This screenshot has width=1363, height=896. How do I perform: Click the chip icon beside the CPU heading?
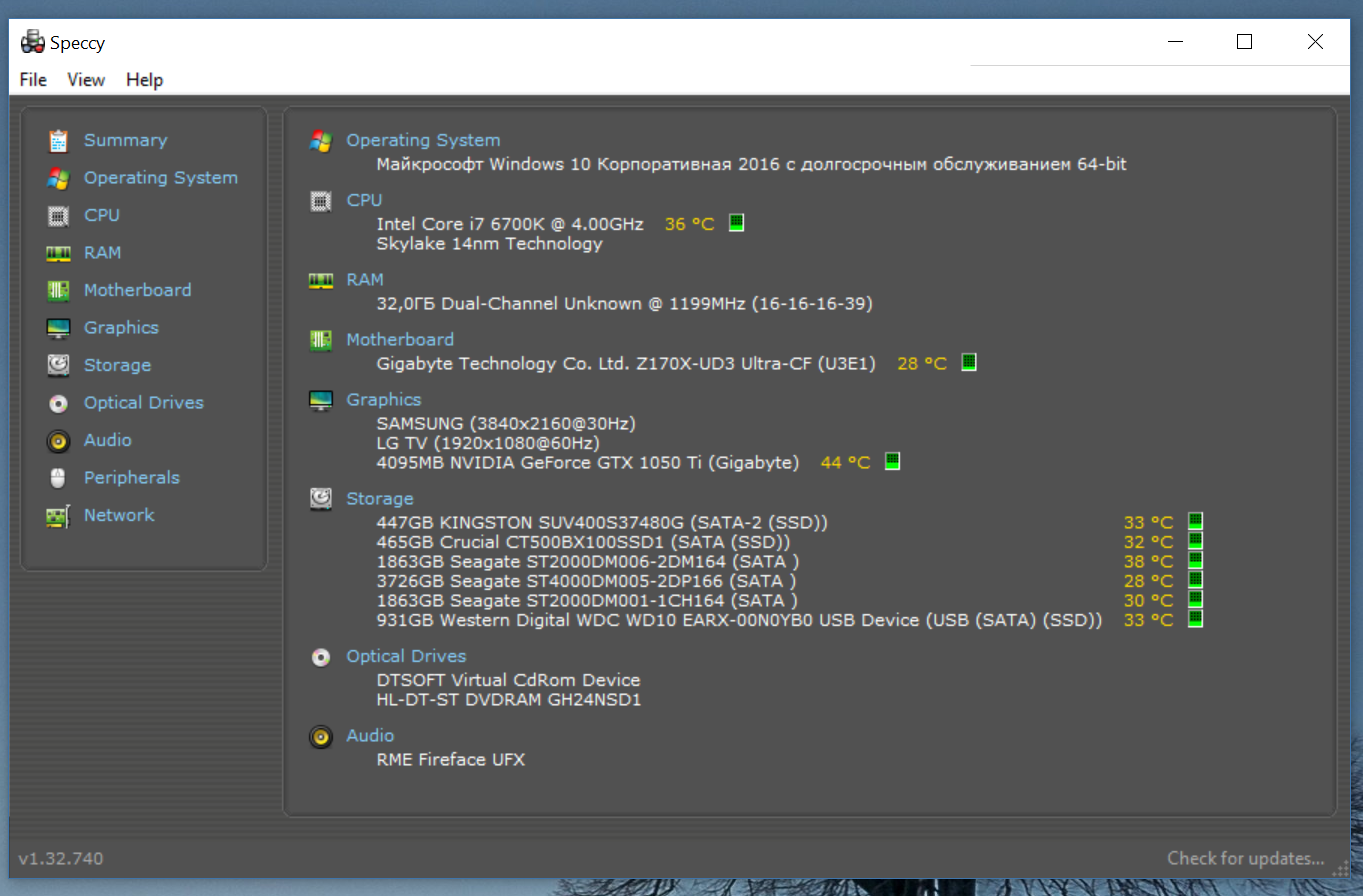pos(321,201)
